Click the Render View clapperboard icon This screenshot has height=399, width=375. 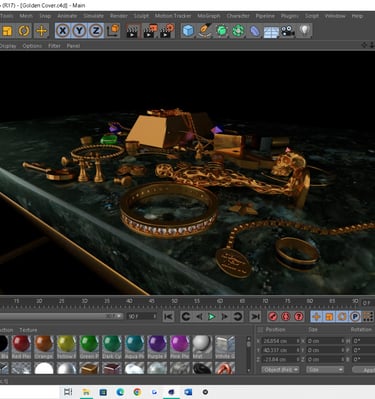[132, 31]
